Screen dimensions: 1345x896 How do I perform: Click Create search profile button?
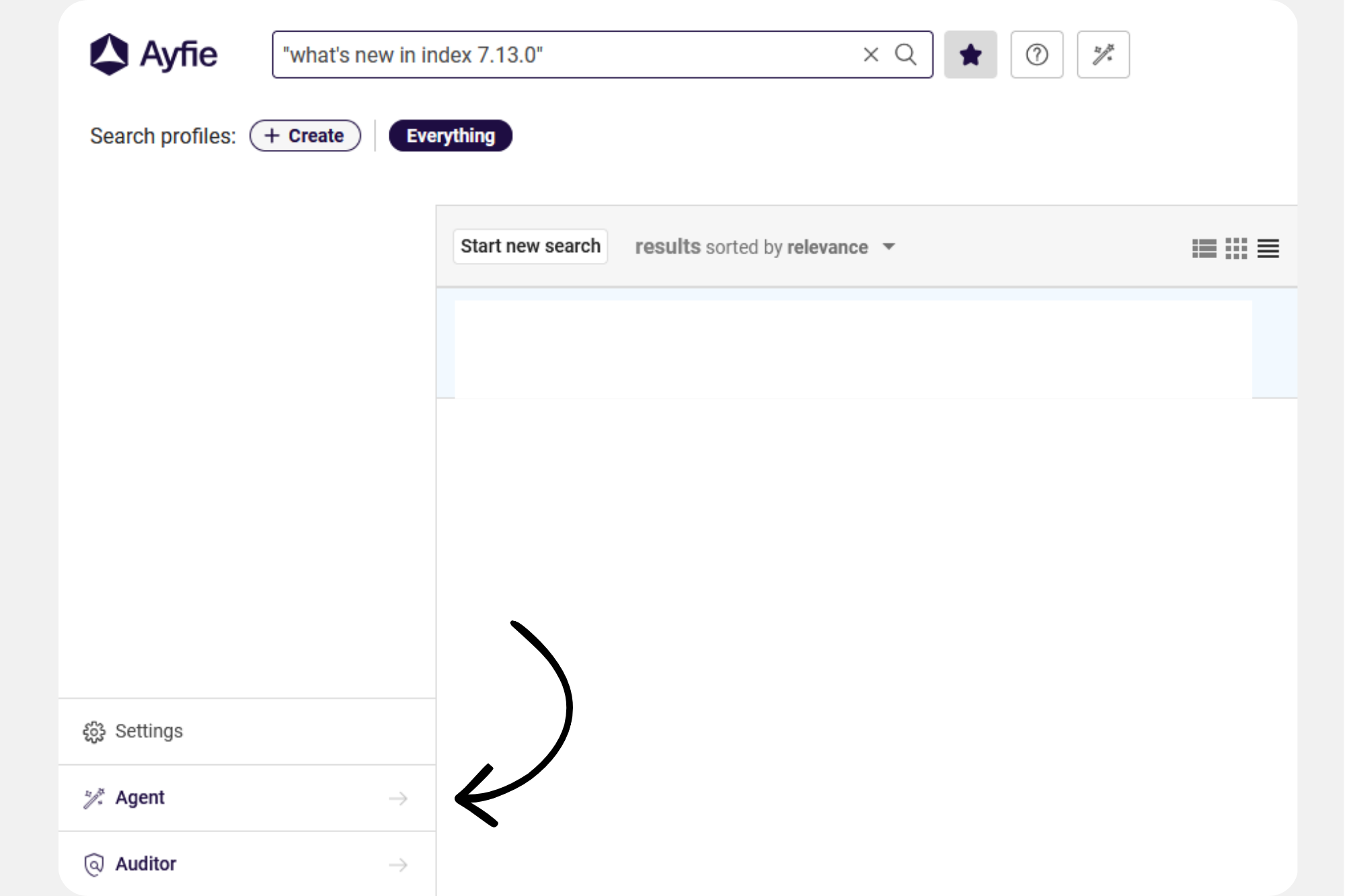[x=305, y=136]
